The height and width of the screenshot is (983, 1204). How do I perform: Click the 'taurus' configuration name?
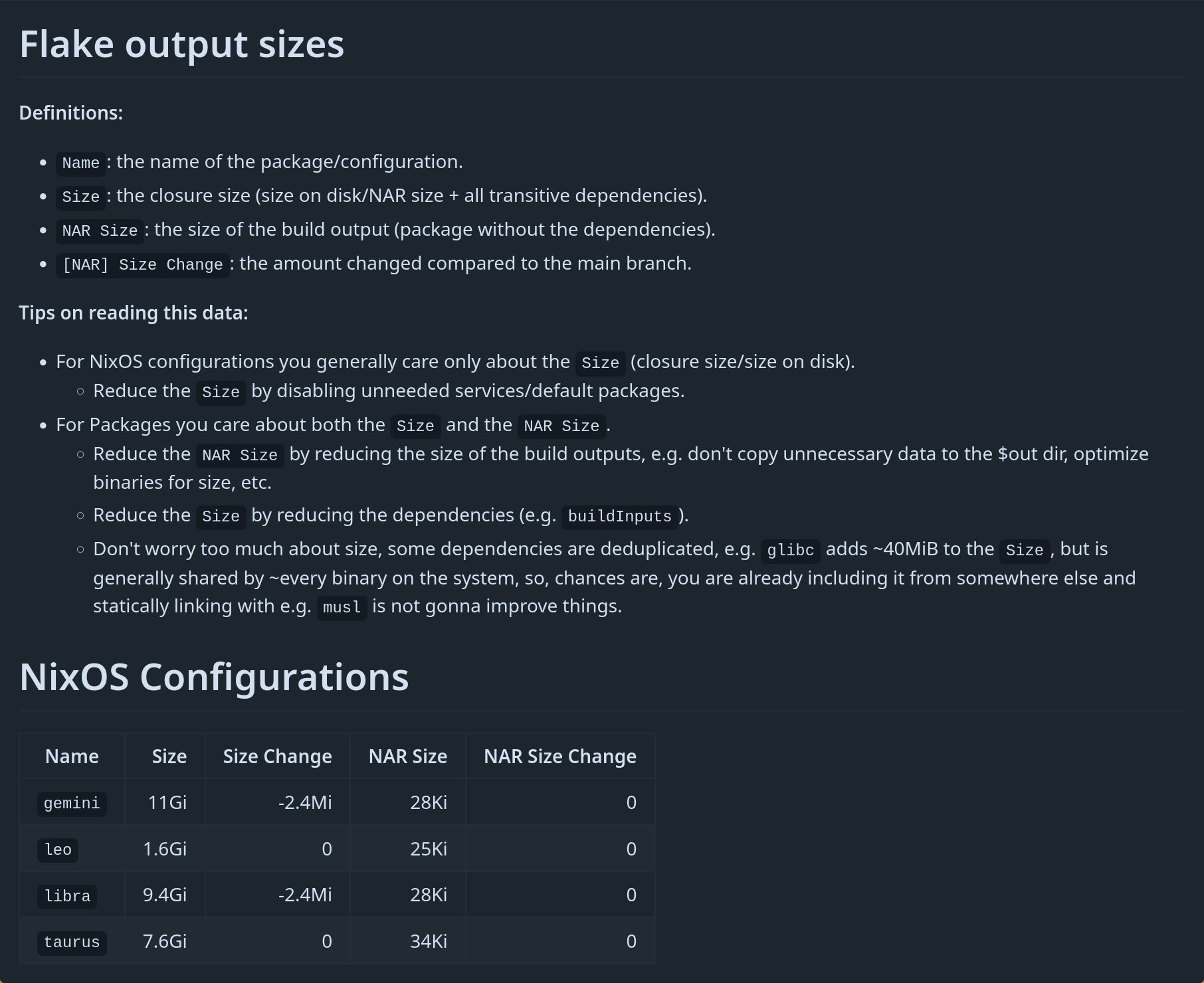click(72, 942)
